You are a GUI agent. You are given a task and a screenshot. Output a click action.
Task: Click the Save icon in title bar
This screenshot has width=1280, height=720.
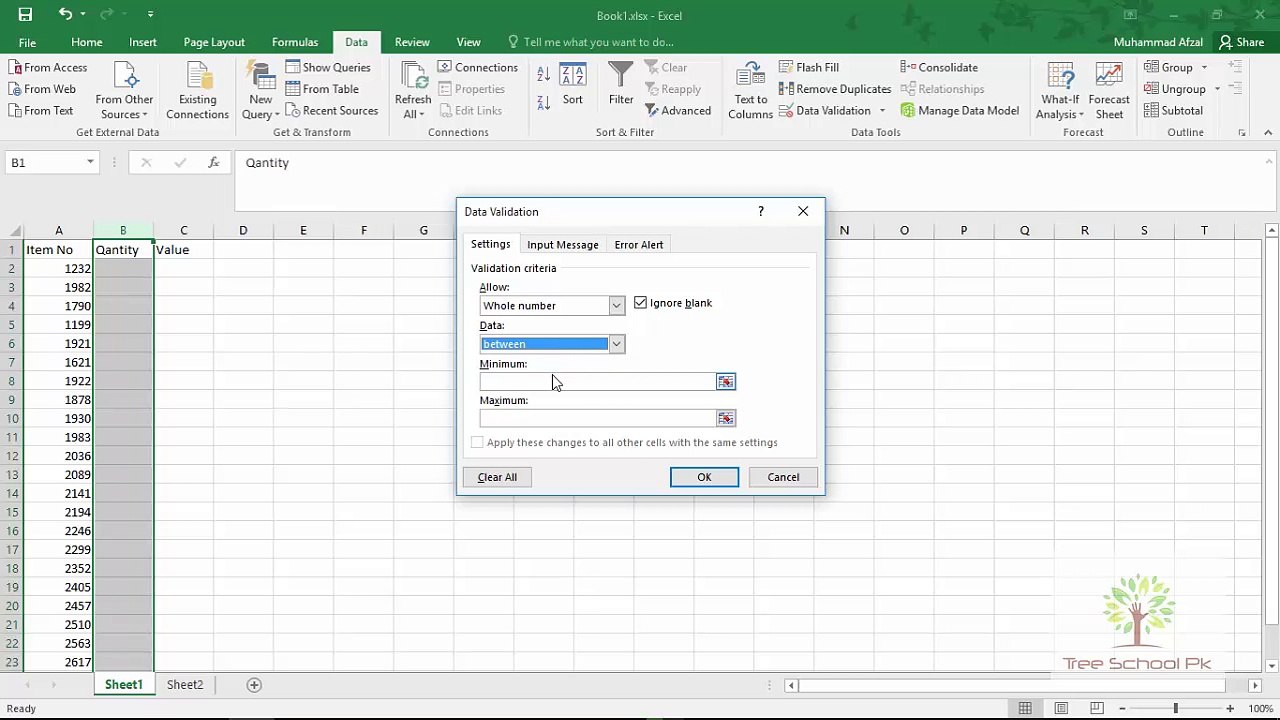click(25, 14)
